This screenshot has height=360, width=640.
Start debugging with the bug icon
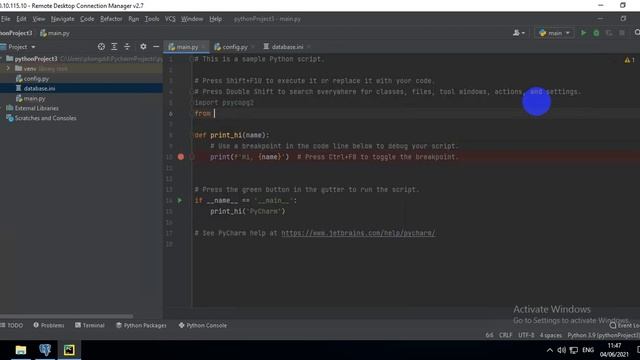tap(596, 33)
